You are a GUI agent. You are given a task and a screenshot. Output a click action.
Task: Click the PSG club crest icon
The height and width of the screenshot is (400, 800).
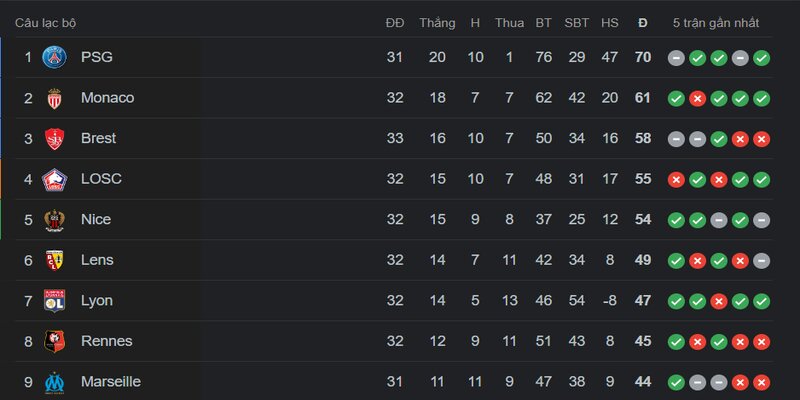tap(54, 57)
